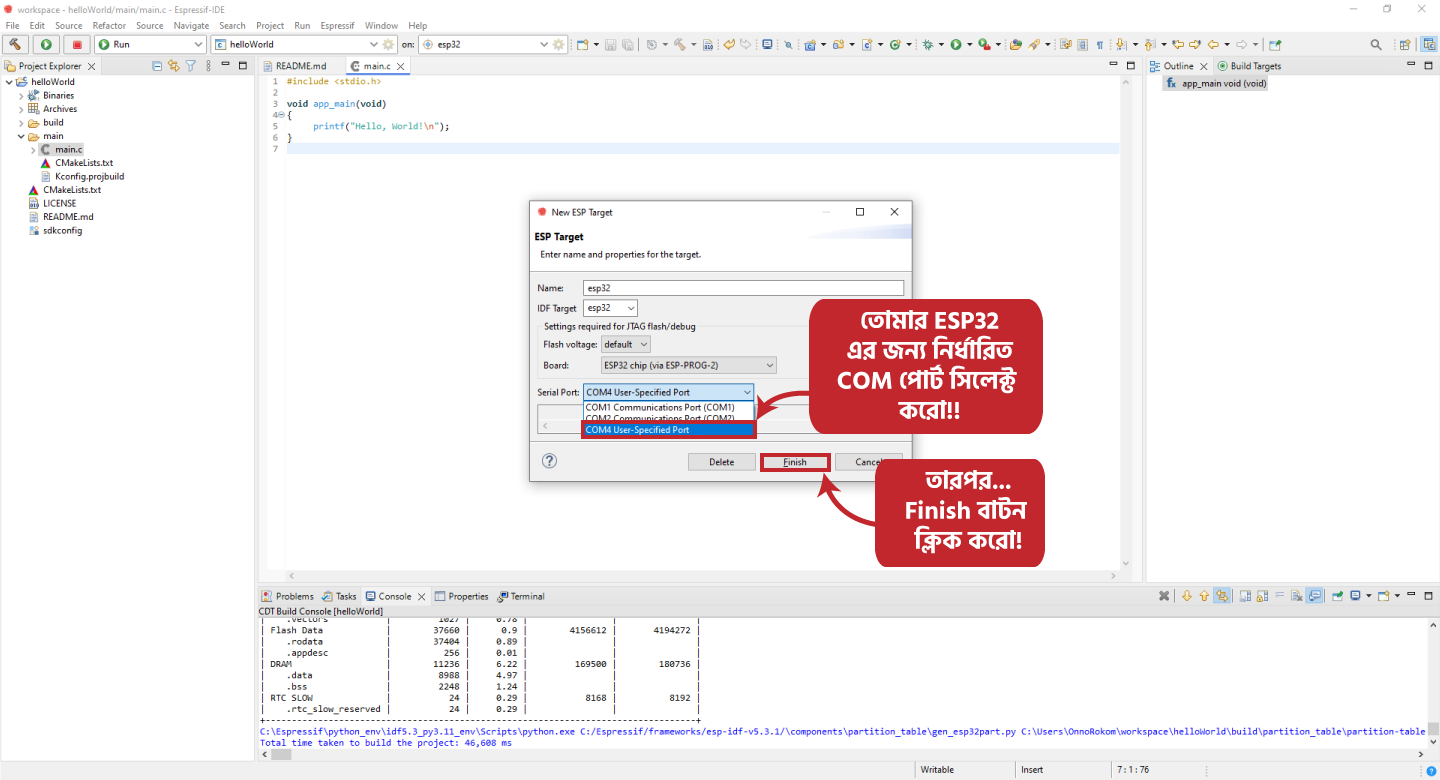Image resolution: width=1440 pixels, height=780 pixels.
Task: Switch to the Terminal tab
Action: click(x=521, y=596)
